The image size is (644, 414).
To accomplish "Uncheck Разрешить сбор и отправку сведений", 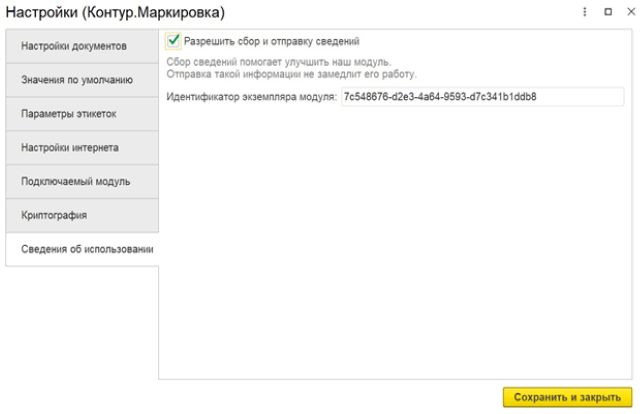I will (173, 41).
